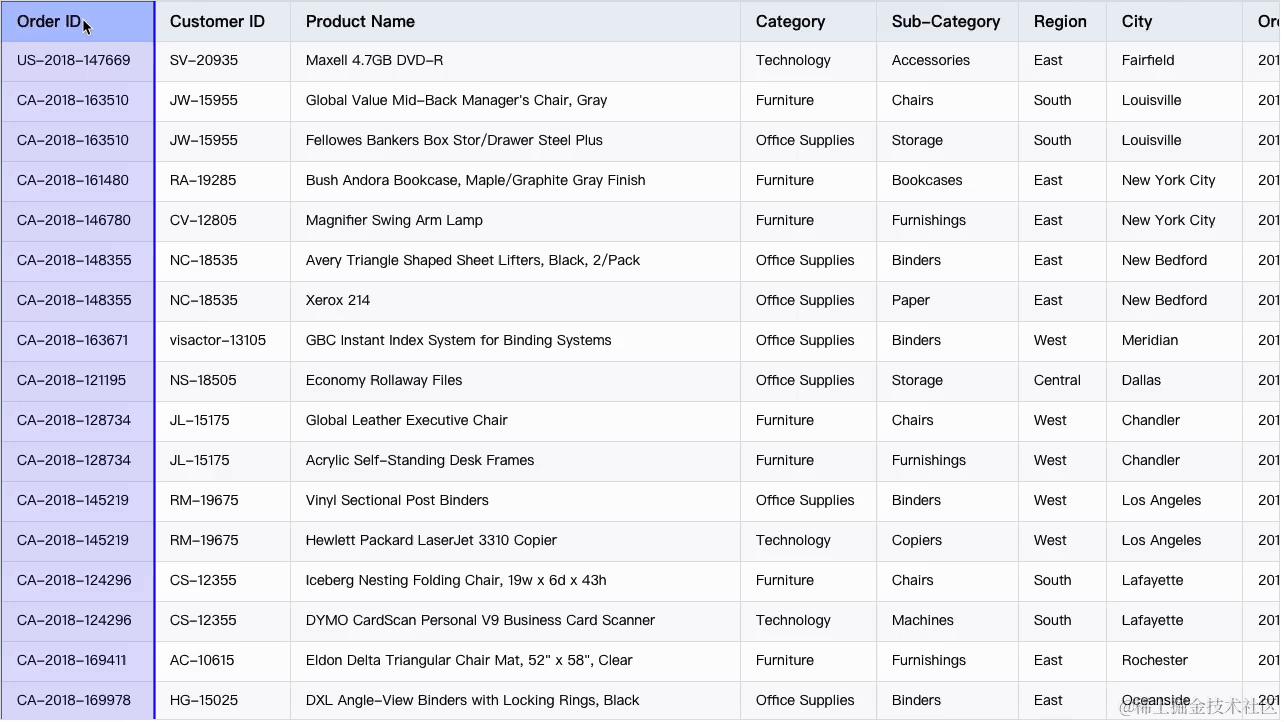Viewport: 1284px width, 722px height.
Task: Sort the table by Order ID header
Action: point(50,21)
